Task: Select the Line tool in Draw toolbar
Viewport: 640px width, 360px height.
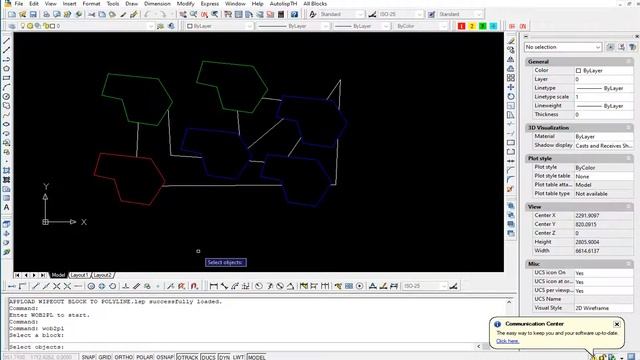Action: point(7,41)
